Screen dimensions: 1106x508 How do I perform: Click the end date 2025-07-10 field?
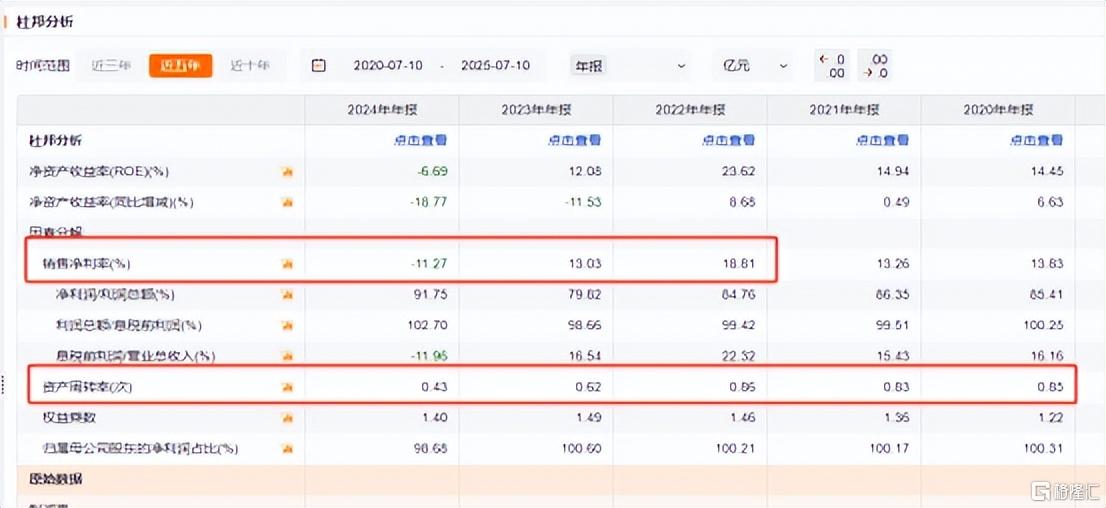496,66
